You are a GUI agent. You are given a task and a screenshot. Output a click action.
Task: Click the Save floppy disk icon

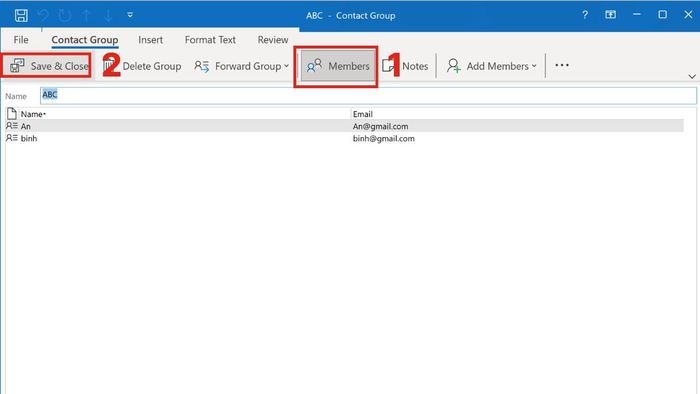tap(21, 16)
